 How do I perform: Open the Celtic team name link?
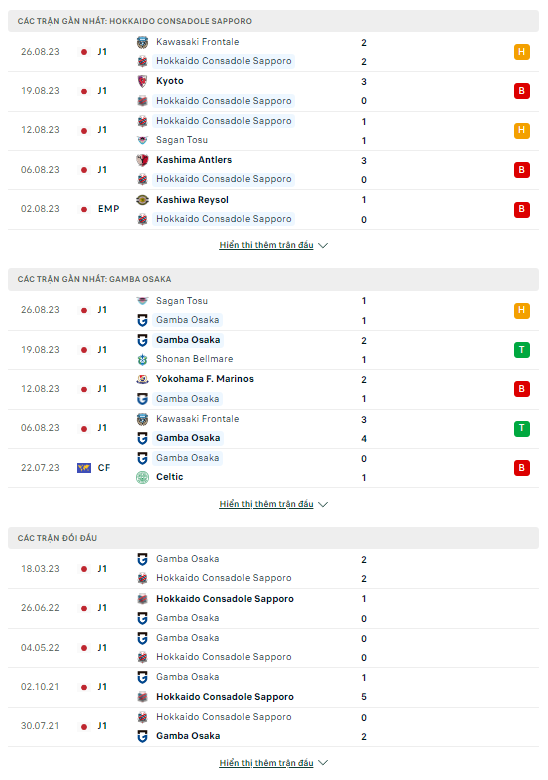coord(170,477)
